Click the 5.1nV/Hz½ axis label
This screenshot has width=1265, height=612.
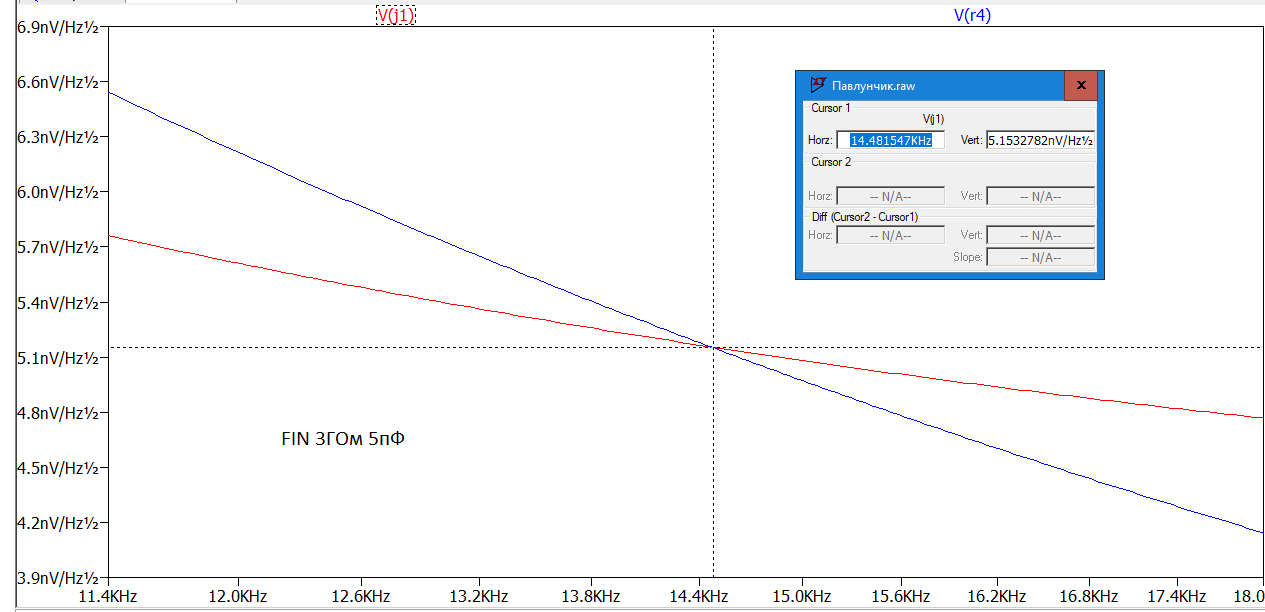click(x=58, y=358)
